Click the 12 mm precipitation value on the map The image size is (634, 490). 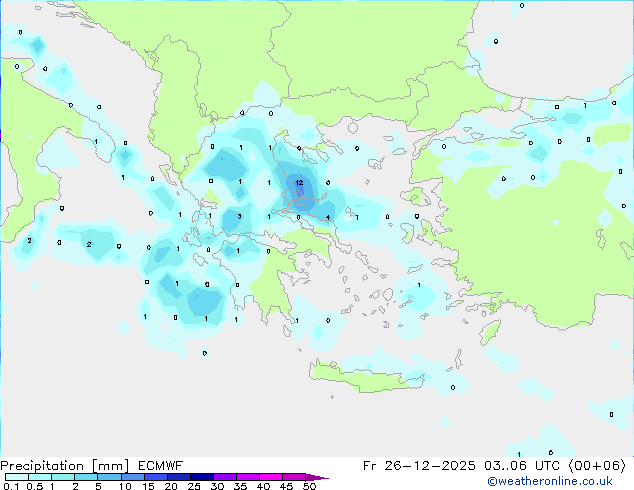(x=299, y=183)
